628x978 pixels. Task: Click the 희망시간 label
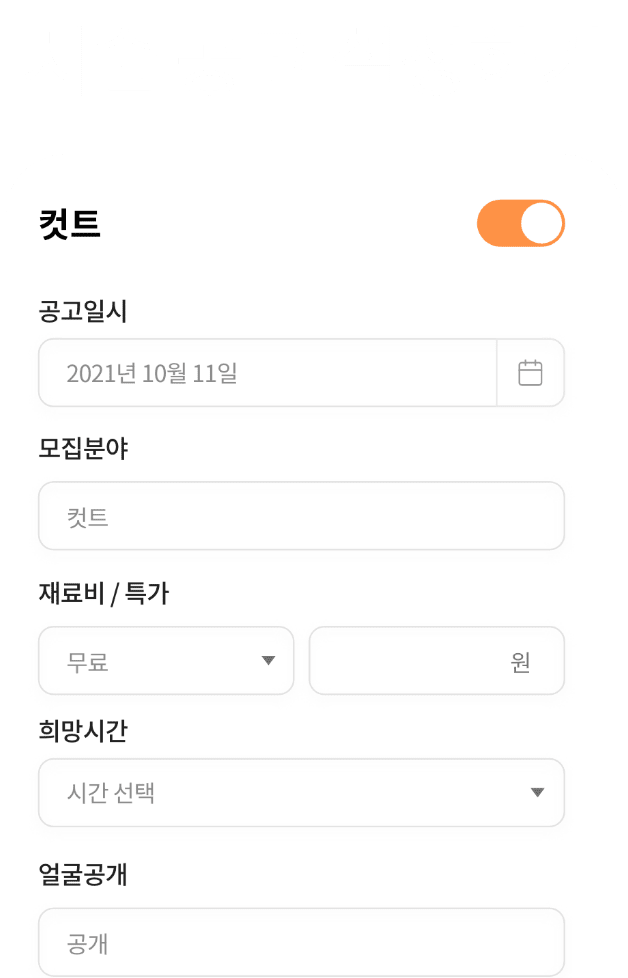pyautogui.click(x=83, y=730)
